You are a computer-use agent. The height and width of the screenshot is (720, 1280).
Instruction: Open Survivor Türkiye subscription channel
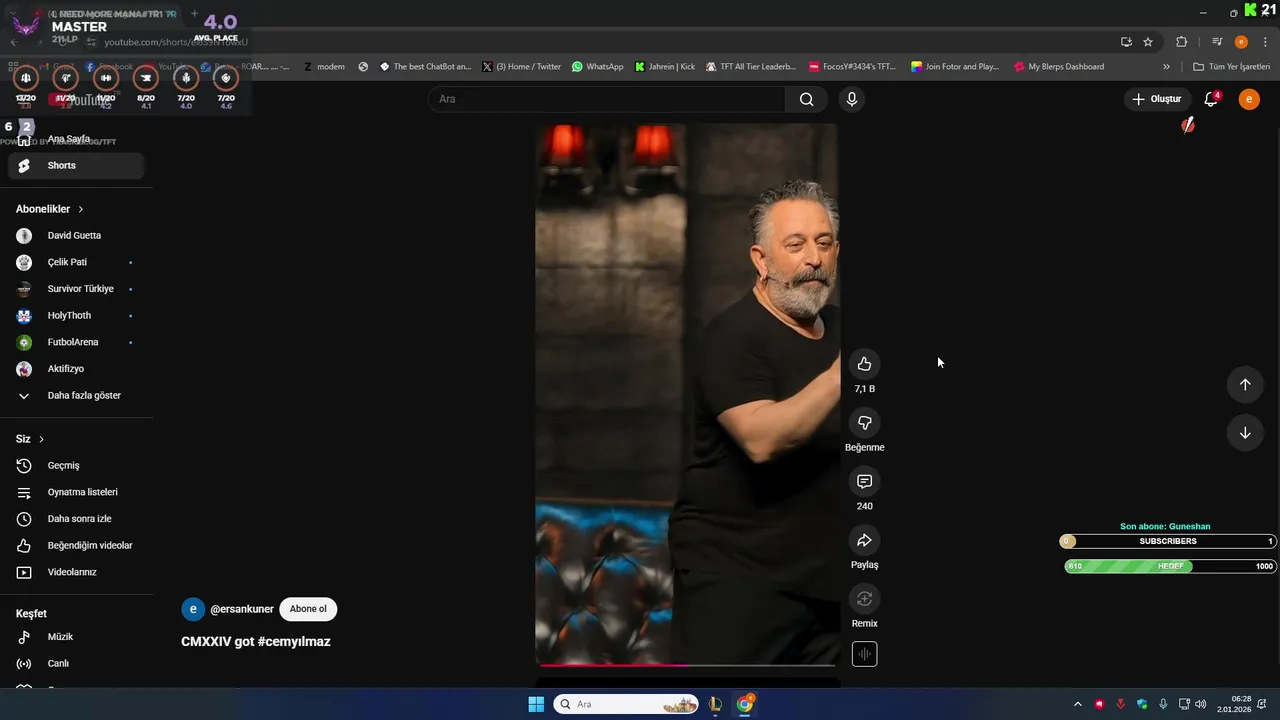pos(76,289)
